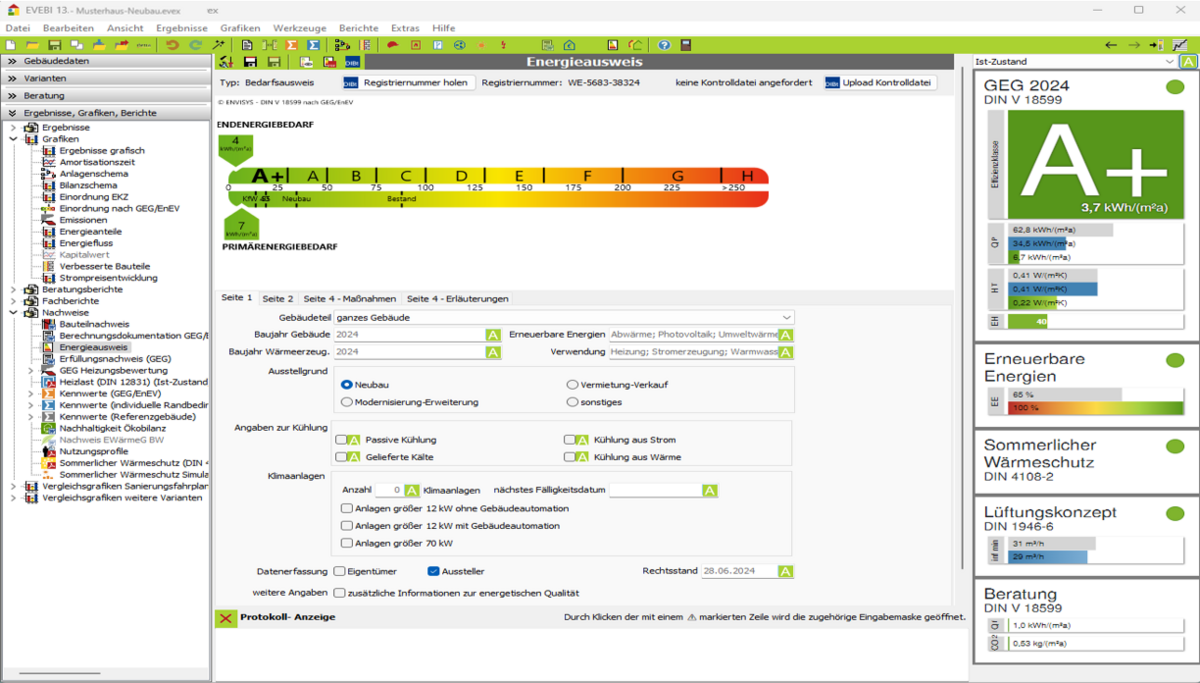Enable Kühlung aus Strom checkbox
Viewport: 1200px width, 683px height.
pyautogui.click(x=570, y=440)
